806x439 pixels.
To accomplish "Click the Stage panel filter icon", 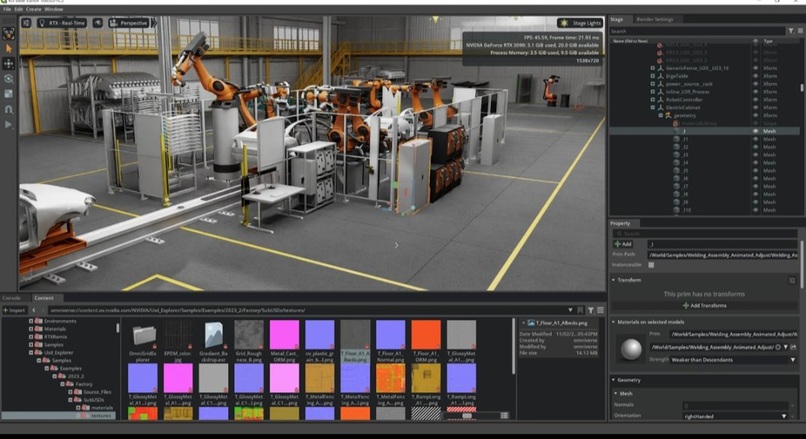I will [x=791, y=31].
